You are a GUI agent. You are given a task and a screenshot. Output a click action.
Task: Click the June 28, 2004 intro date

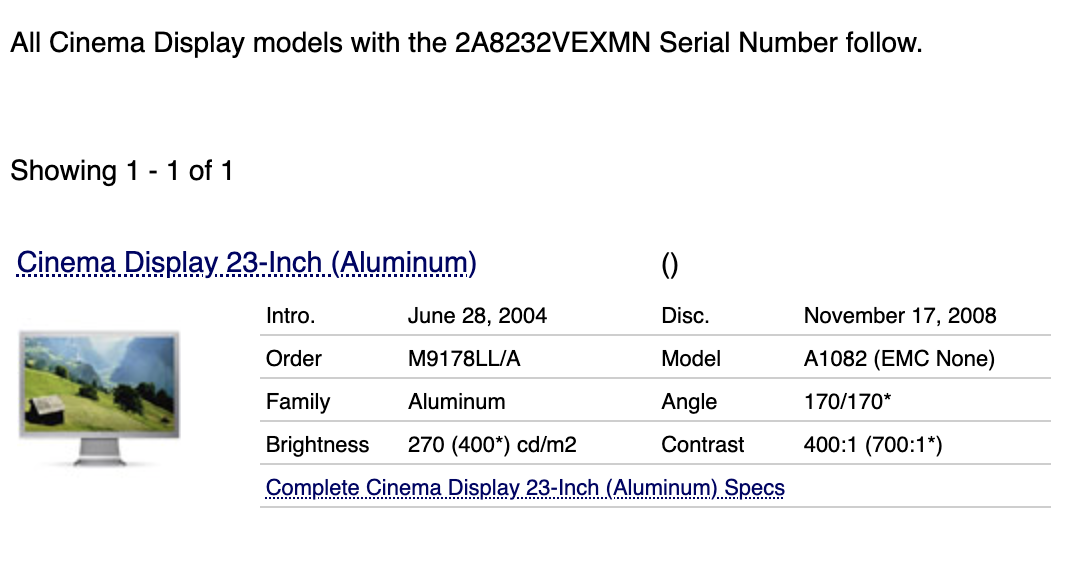[477, 316]
